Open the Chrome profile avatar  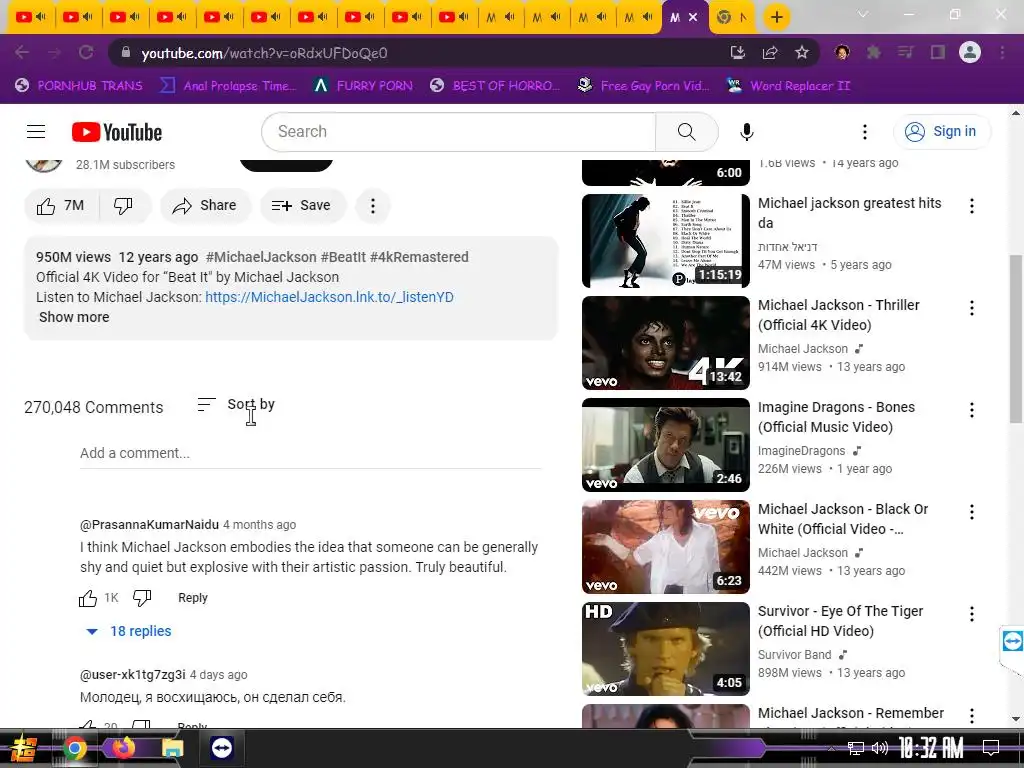[x=970, y=52]
